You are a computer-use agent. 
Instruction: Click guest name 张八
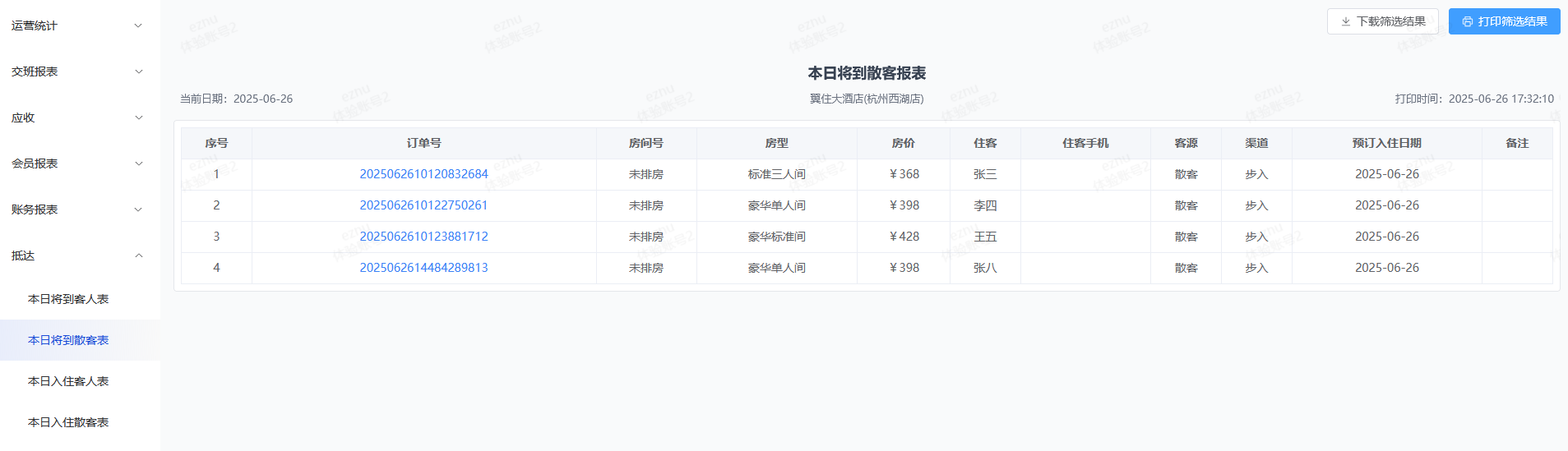coord(985,268)
